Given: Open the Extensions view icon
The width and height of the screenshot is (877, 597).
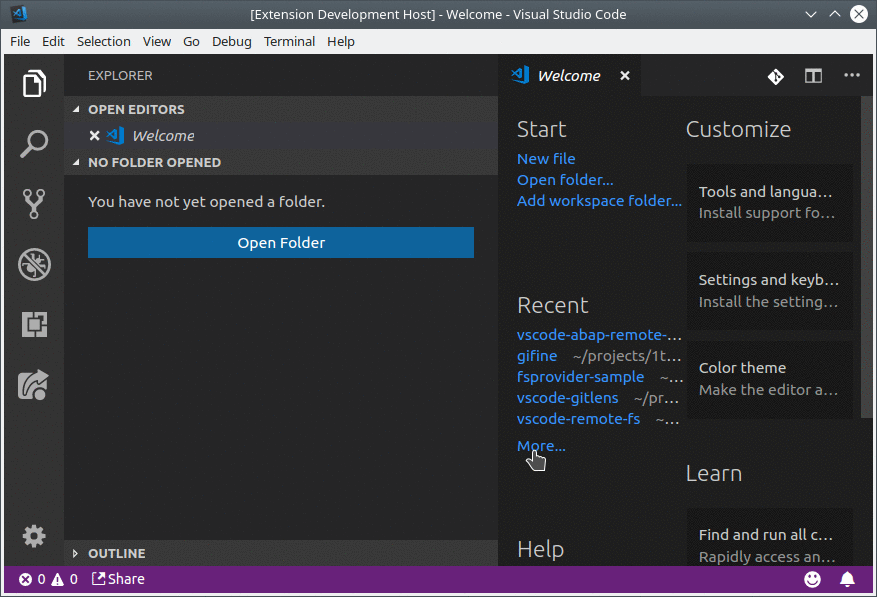Looking at the screenshot, I should (x=34, y=325).
